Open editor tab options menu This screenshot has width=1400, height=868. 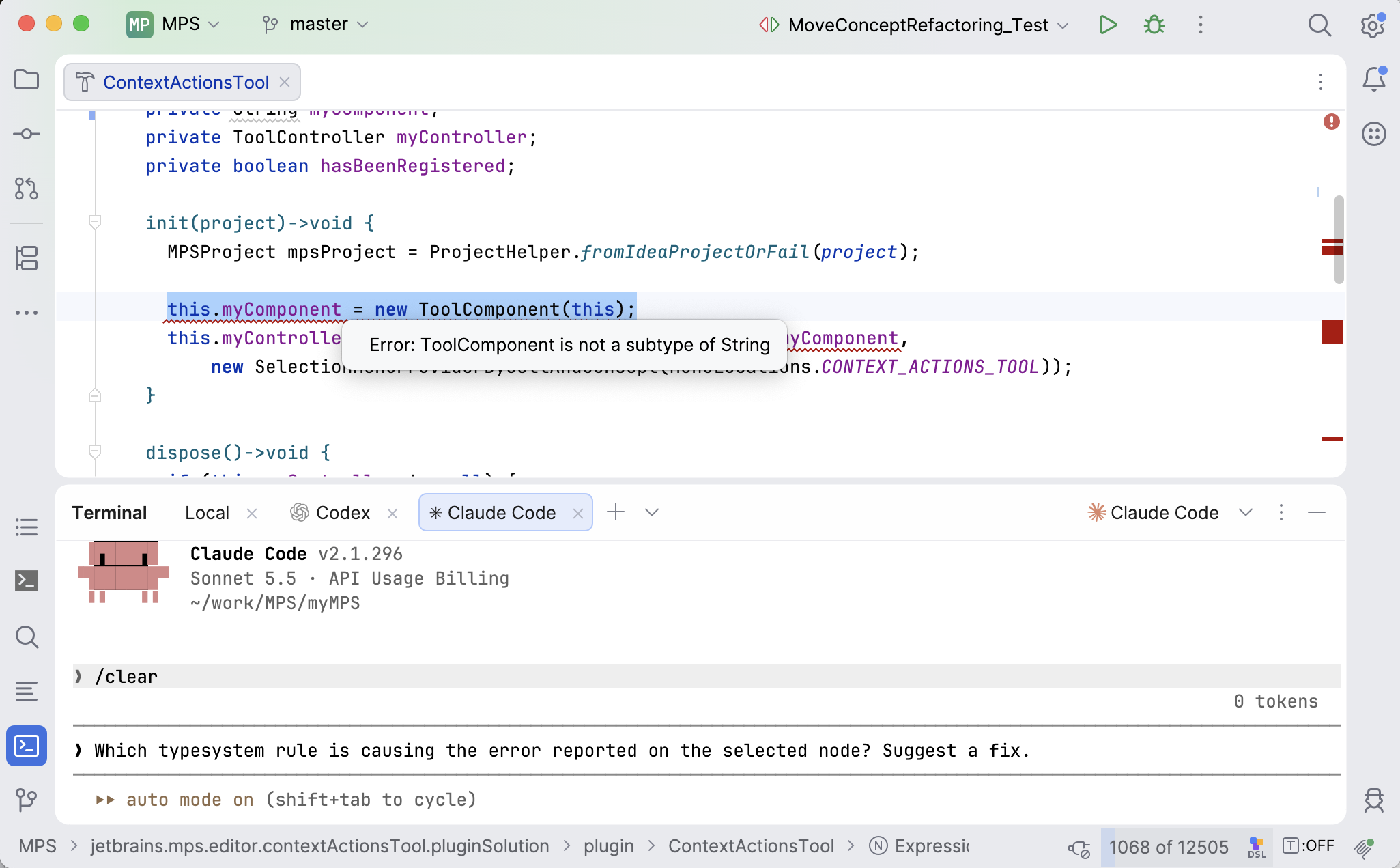pos(1321,82)
